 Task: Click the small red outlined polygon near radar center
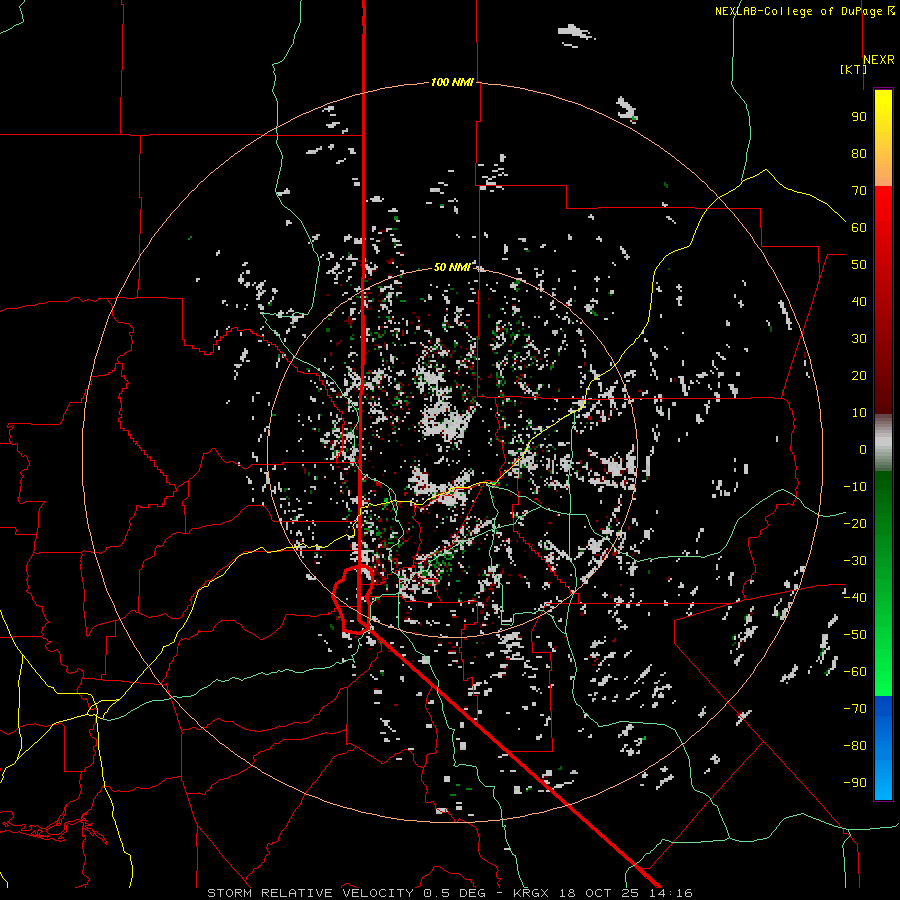click(353, 599)
